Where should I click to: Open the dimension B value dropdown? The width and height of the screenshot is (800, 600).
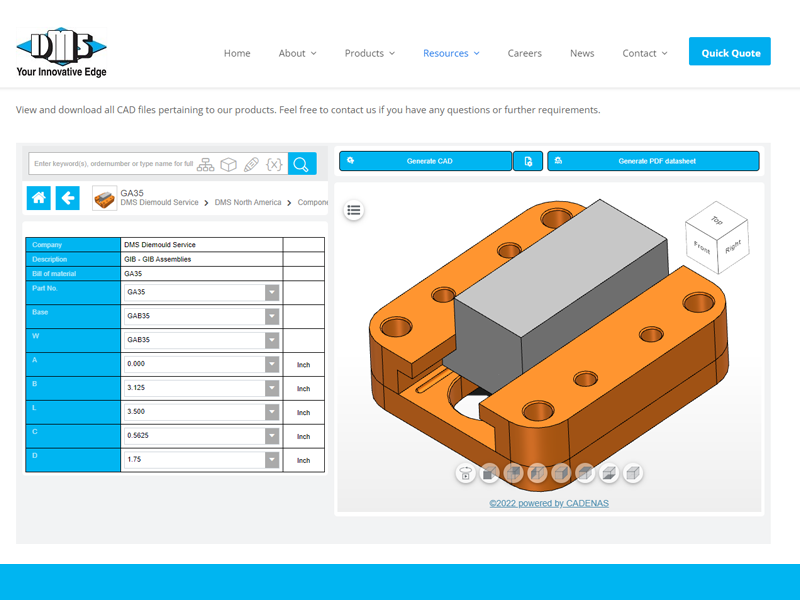pos(270,388)
